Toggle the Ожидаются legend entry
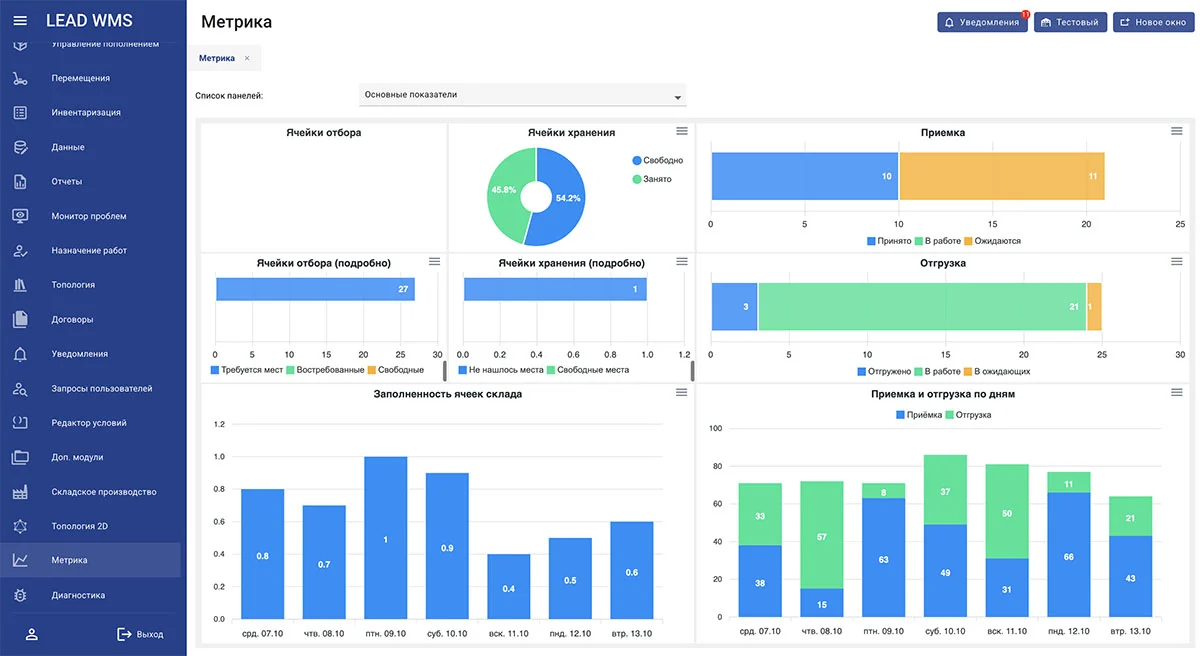 coord(992,241)
